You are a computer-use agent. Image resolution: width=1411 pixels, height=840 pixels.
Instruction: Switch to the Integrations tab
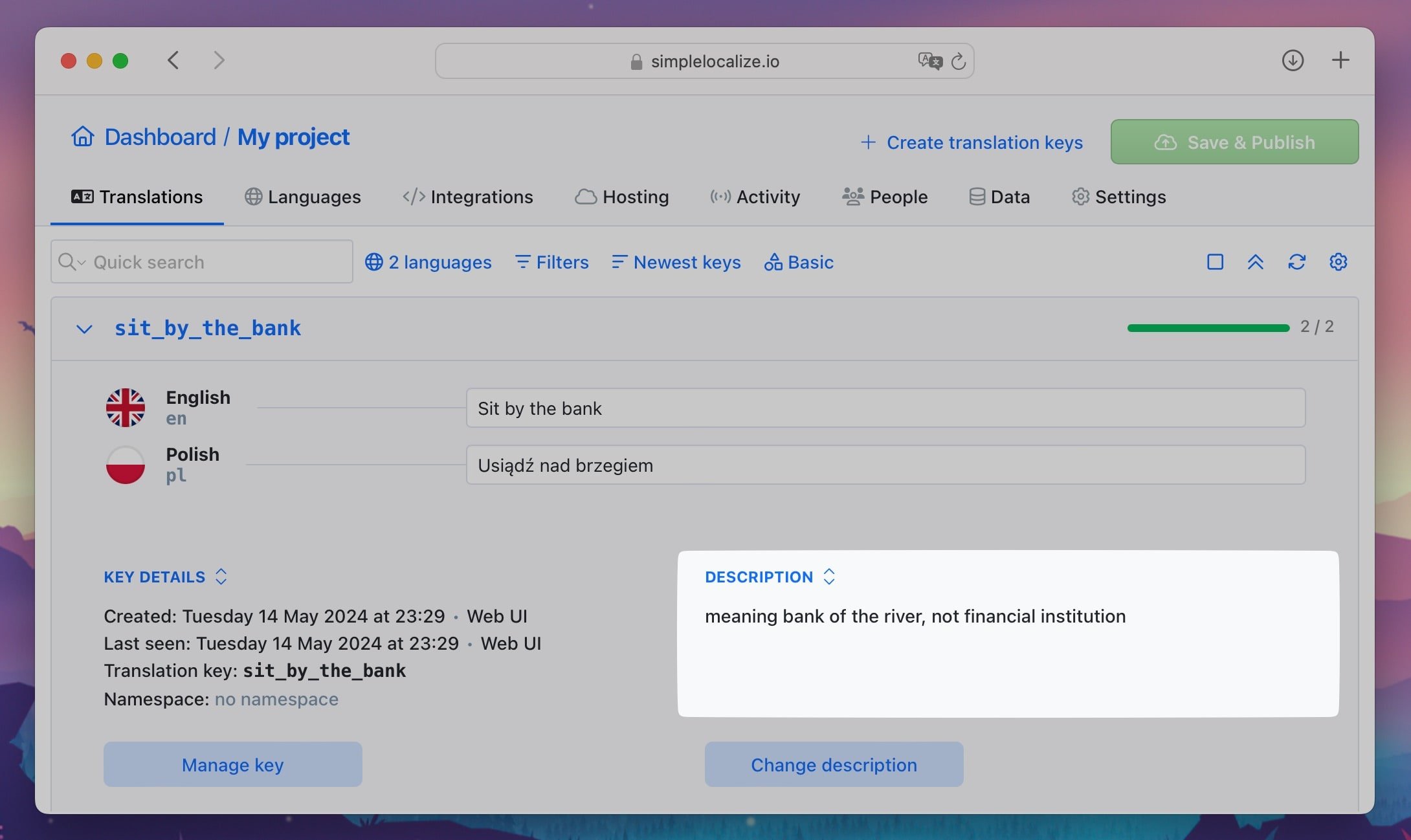pyautogui.click(x=467, y=197)
